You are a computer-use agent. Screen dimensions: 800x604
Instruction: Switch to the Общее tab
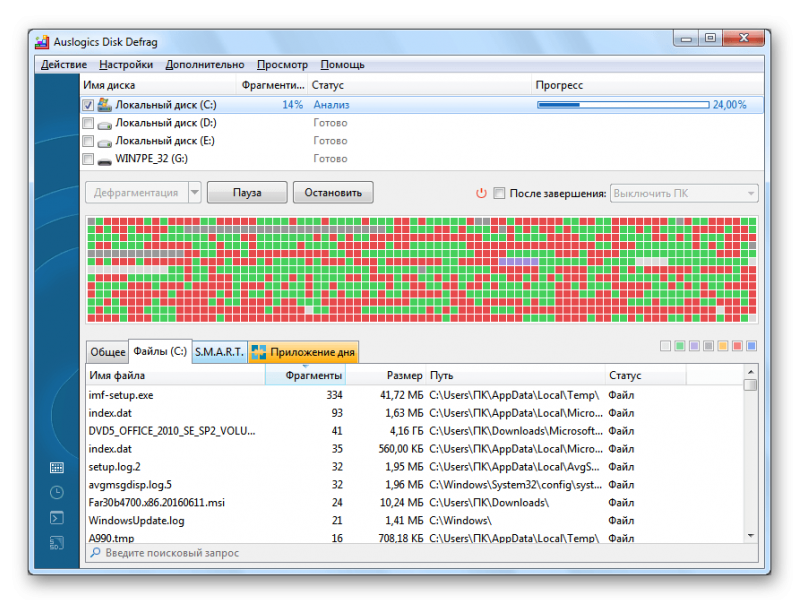tap(107, 352)
